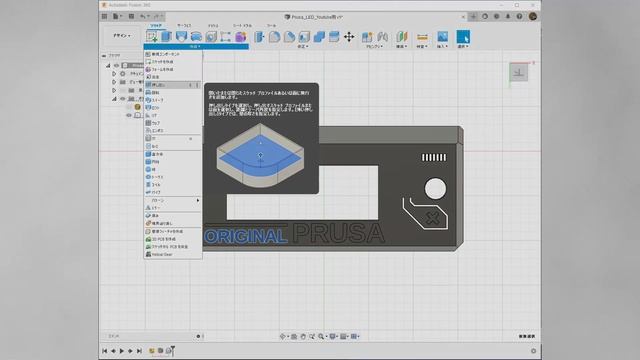Screen dimensions: 640x360
Task: Choose ミラー (Mirror) in Create menu
Action: 173,208
